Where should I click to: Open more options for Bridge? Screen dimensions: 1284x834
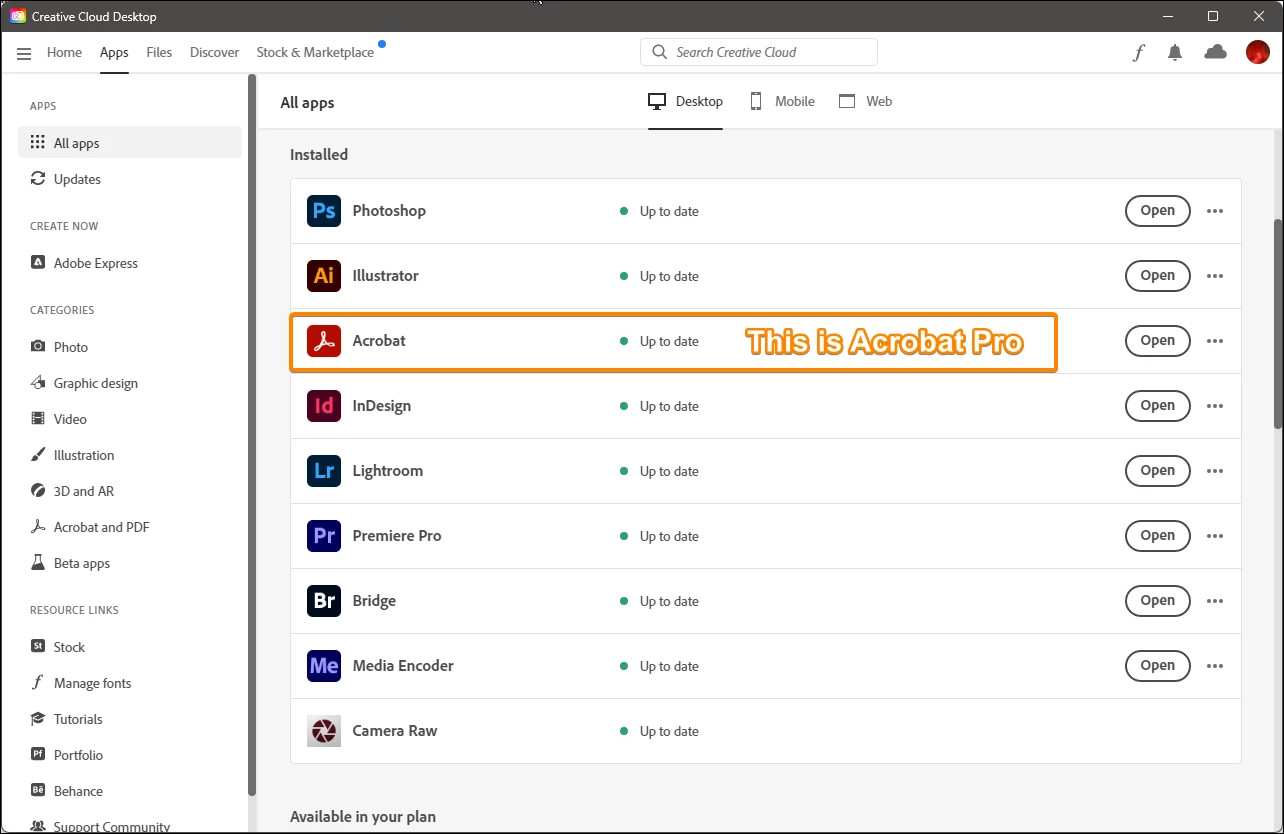pyautogui.click(x=1215, y=601)
